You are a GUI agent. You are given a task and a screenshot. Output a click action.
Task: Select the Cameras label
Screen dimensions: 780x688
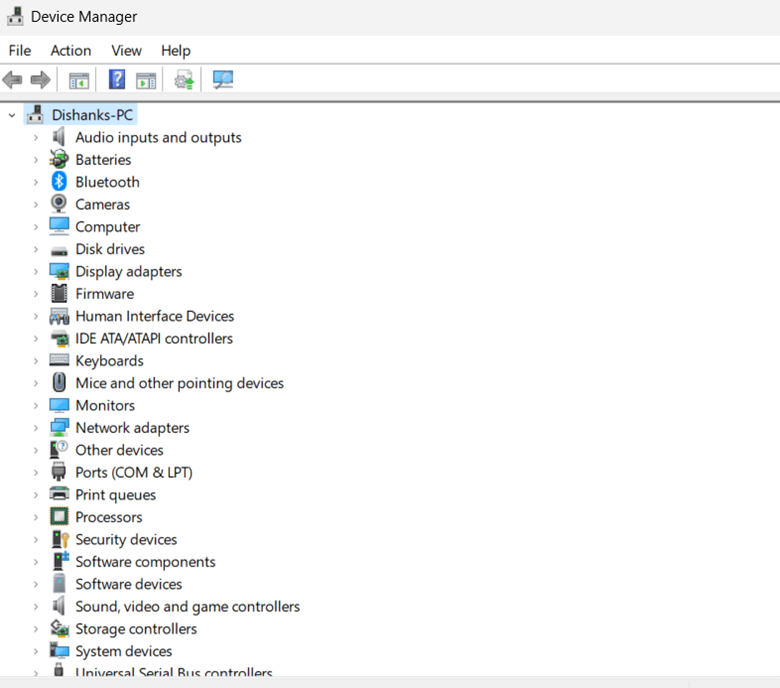click(x=102, y=204)
